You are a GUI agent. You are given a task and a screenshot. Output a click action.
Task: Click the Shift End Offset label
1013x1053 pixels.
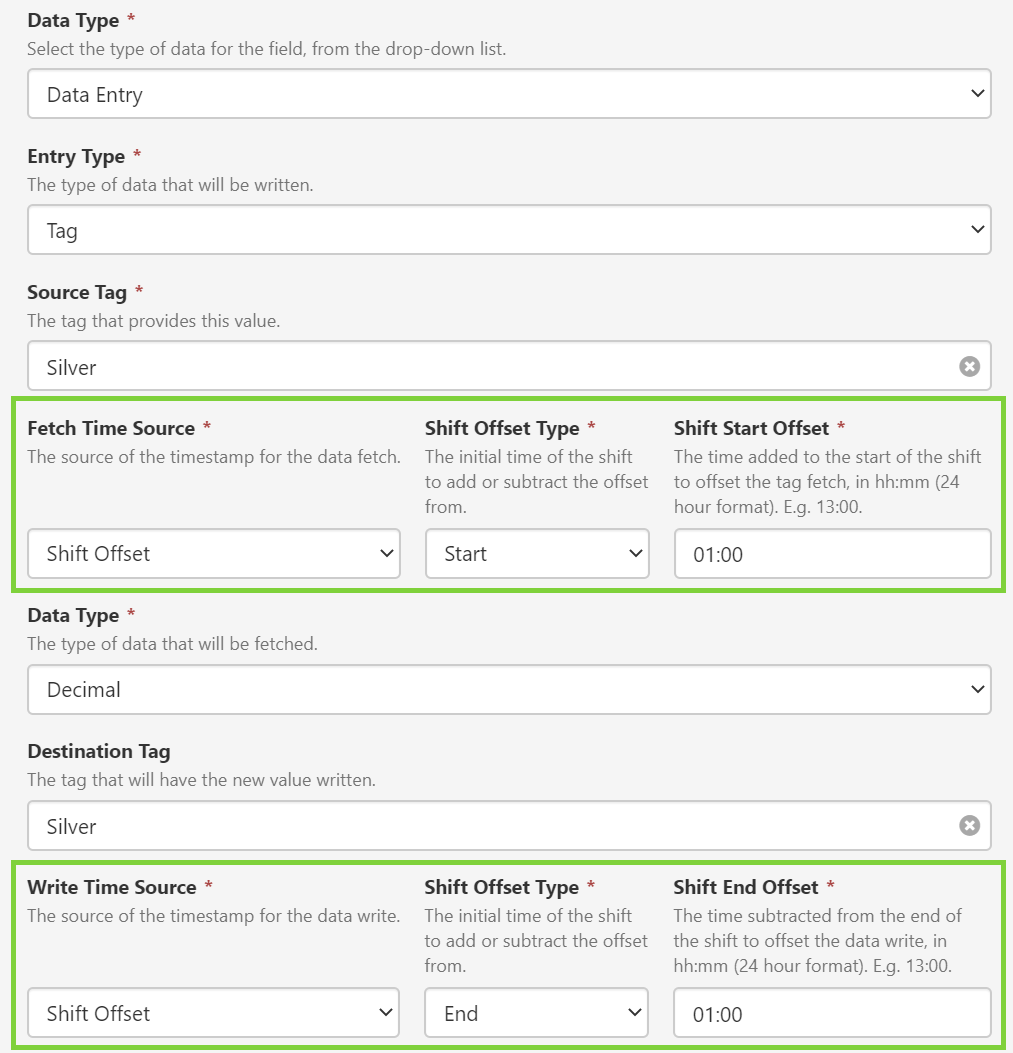(746, 887)
